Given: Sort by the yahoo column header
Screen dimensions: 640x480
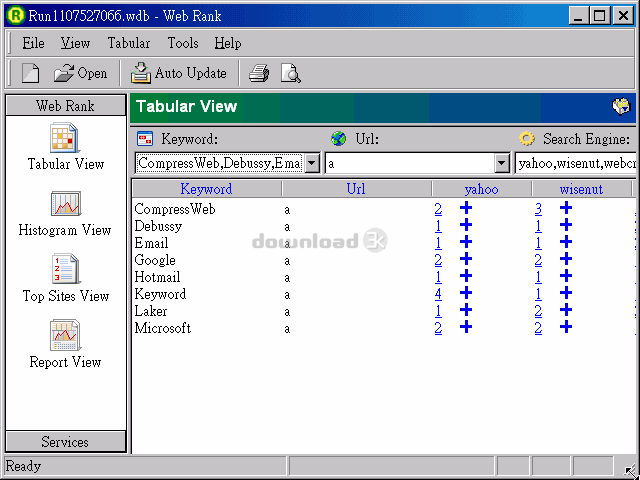Looking at the screenshot, I should tap(482, 189).
